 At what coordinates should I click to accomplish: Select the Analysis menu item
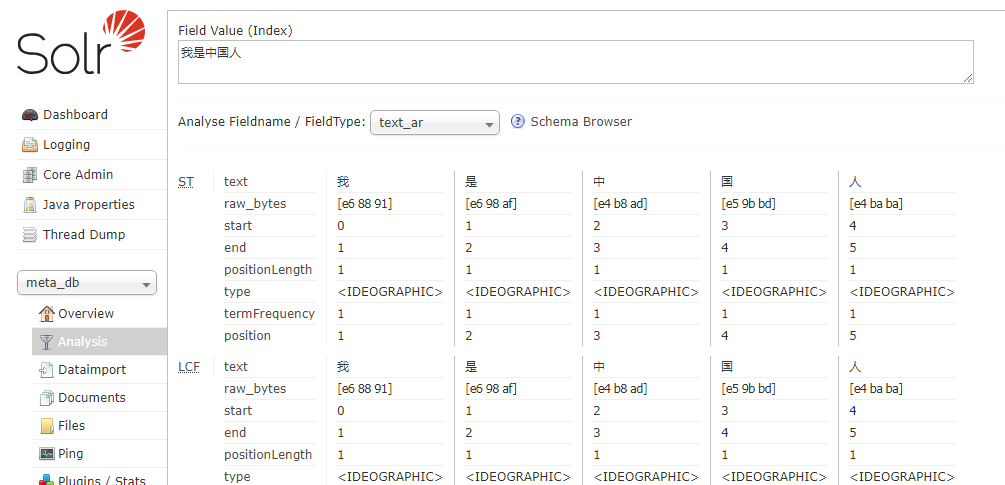pyautogui.click(x=99, y=341)
